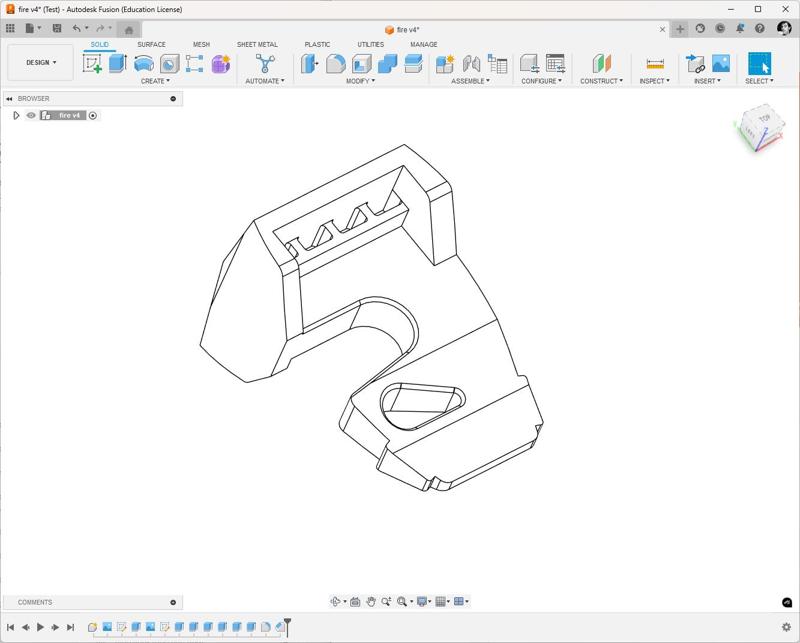The height and width of the screenshot is (643, 800).
Task: Redo the last undone action
Action: pos(101,29)
